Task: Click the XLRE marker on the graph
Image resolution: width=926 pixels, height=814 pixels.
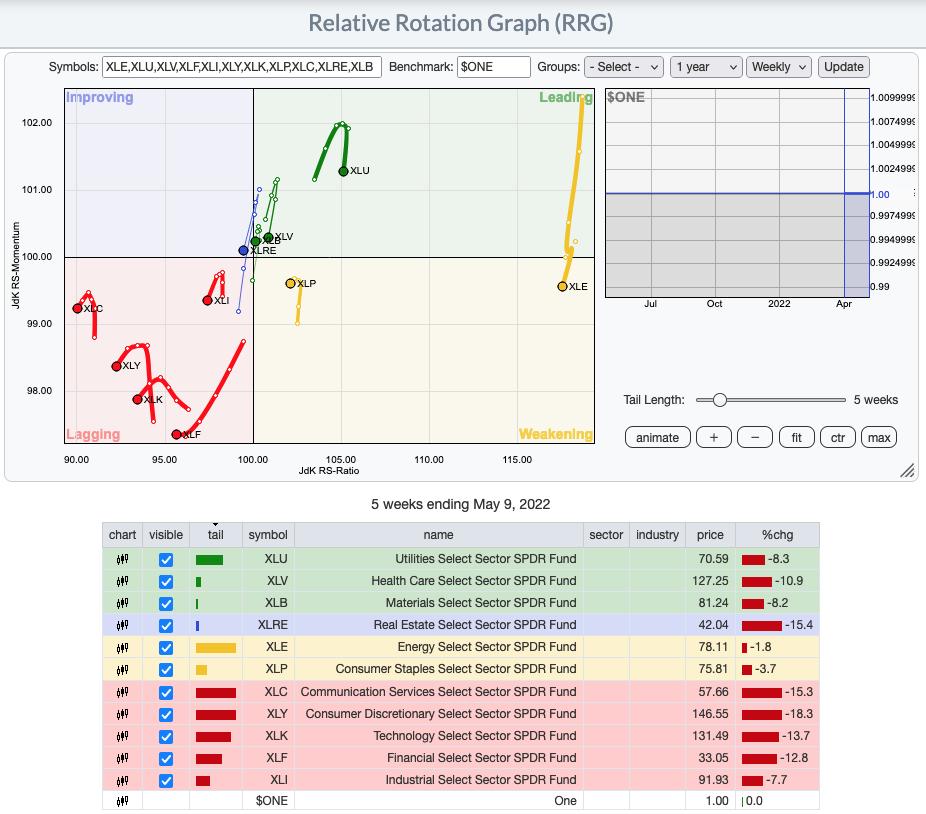Action: click(x=243, y=250)
